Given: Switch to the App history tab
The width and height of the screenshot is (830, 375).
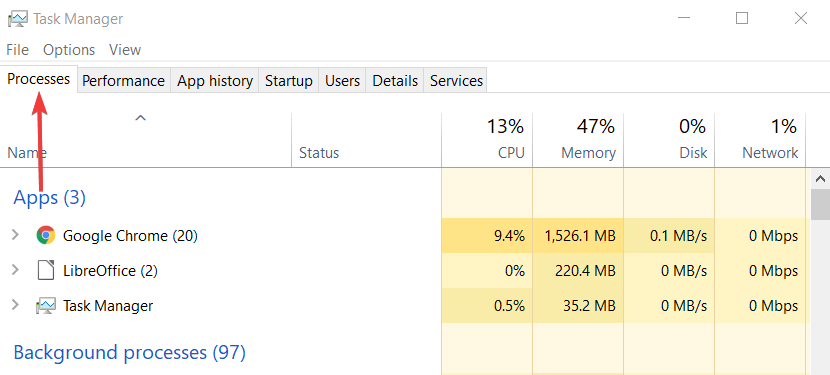Looking at the screenshot, I should point(214,81).
